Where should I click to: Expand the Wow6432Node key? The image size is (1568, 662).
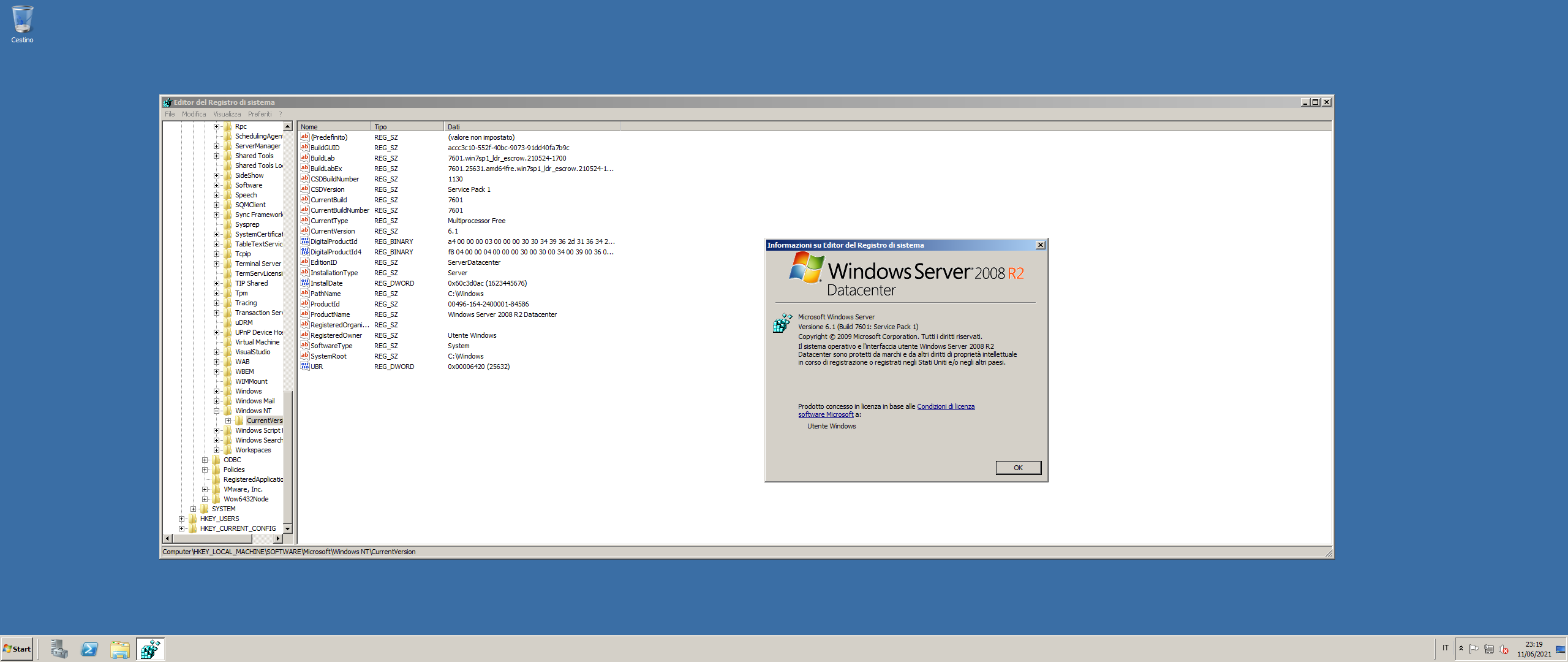pos(205,499)
